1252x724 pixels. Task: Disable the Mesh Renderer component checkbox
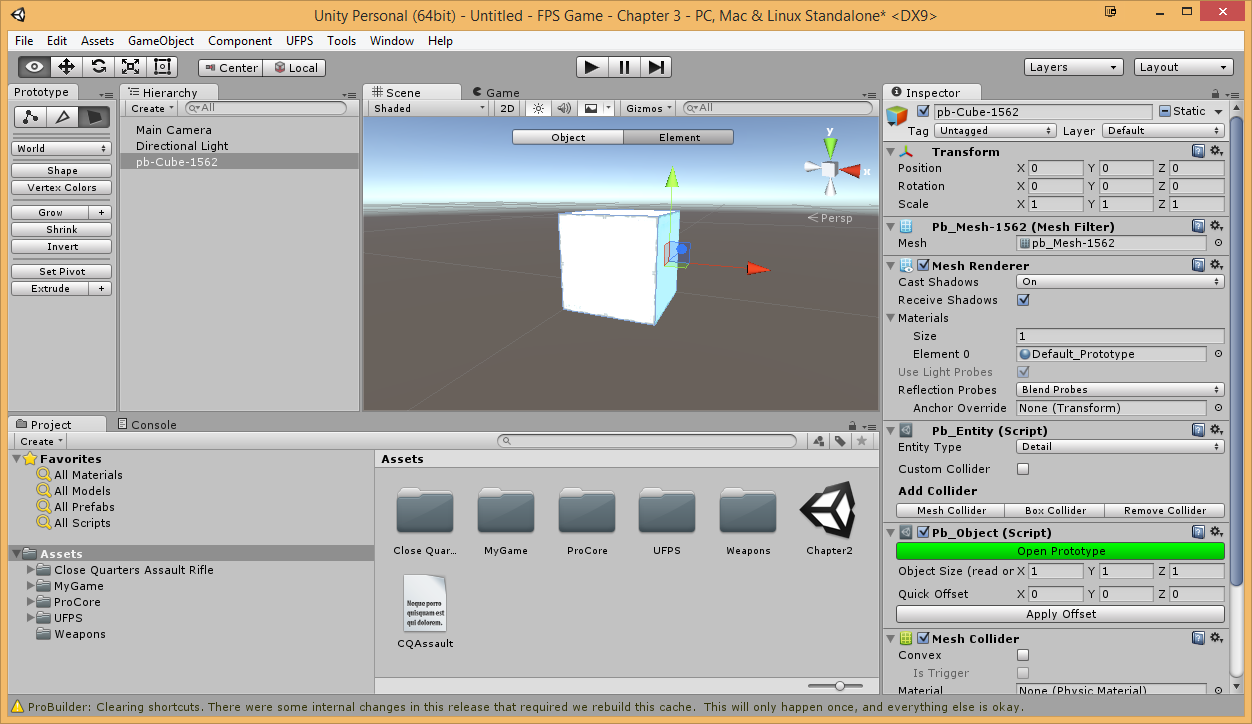(x=923, y=265)
